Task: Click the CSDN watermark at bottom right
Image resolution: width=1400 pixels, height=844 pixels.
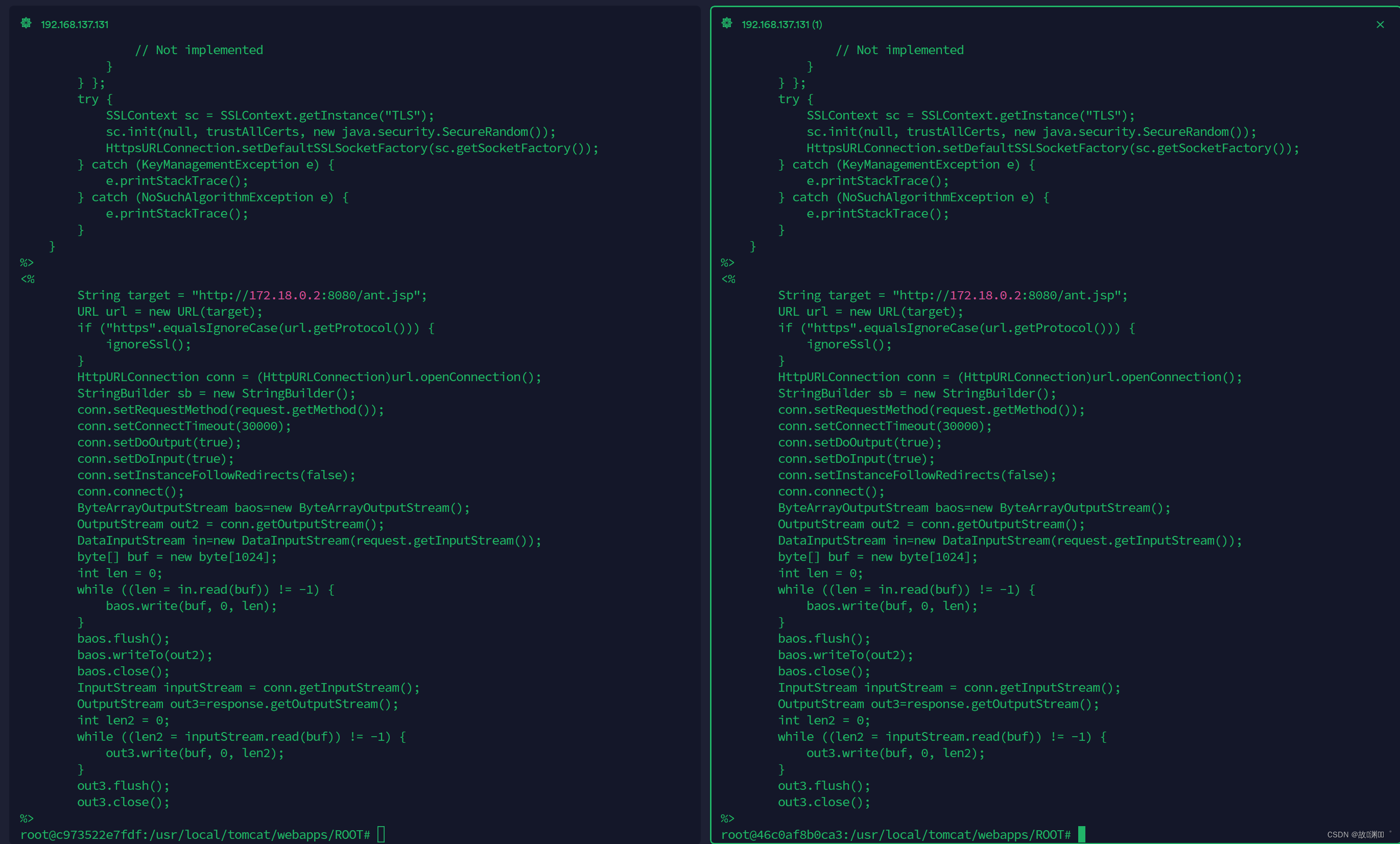Action: (x=1355, y=834)
